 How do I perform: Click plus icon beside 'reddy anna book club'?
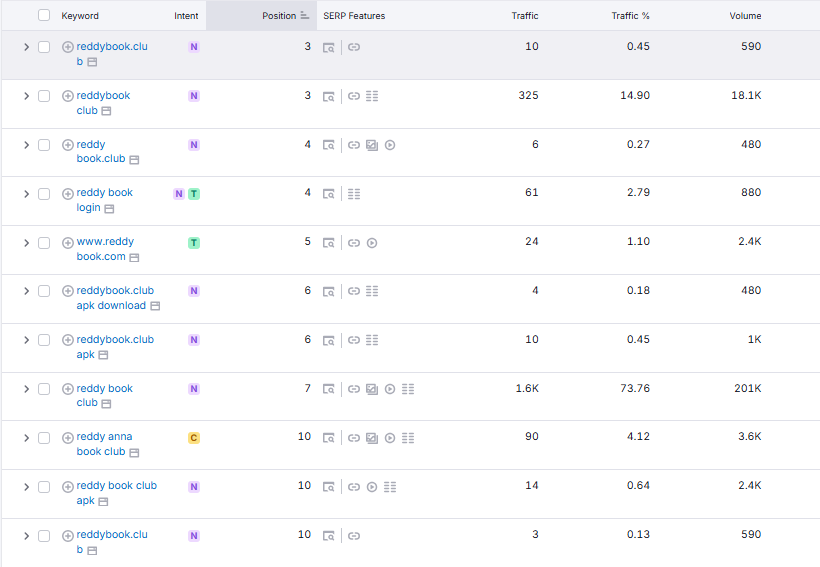click(67, 438)
